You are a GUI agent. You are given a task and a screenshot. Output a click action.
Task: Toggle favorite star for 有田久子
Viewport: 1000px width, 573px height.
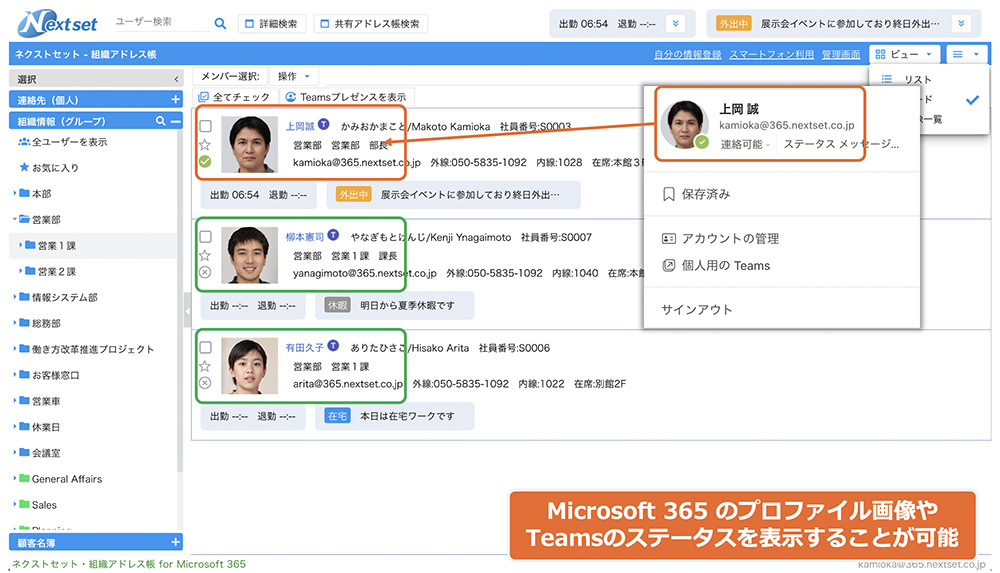205,366
